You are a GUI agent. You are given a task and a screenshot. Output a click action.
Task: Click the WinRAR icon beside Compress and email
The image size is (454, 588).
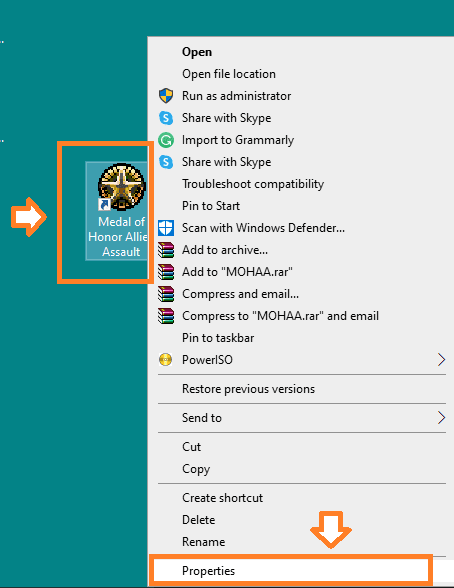tap(166, 294)
